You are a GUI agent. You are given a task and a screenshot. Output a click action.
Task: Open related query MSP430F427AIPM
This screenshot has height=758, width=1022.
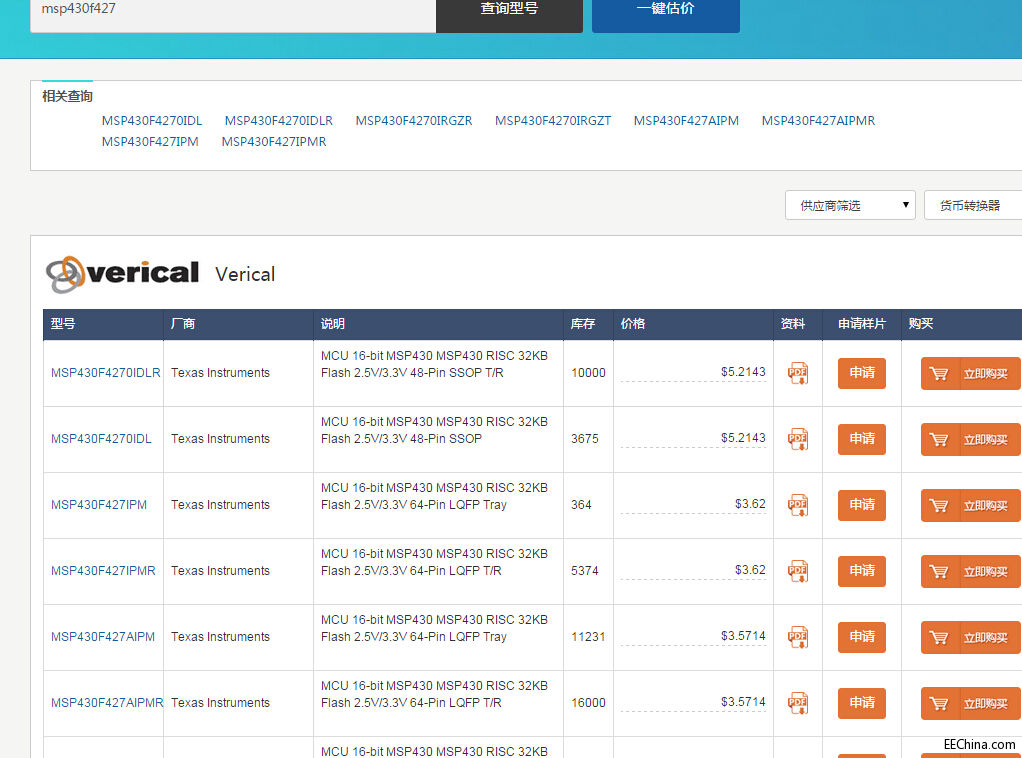point(686,121)
